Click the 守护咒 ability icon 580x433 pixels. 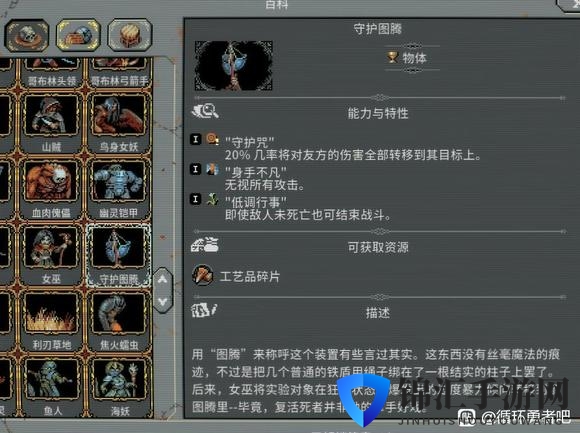pyautogui.click(x=212, y=139)
